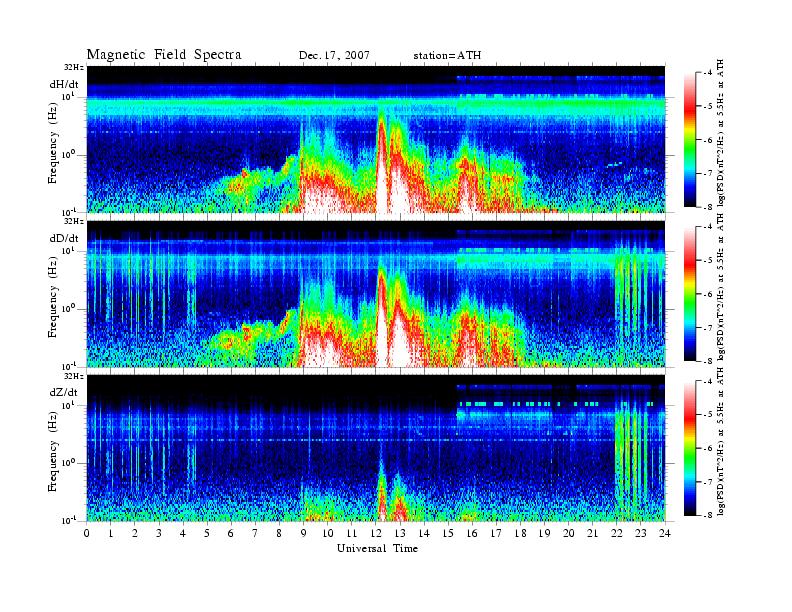The width and height of the screenshot is (792, 612).
Task: Click the dH/dt color bar PSD units label
Action: 721,132
